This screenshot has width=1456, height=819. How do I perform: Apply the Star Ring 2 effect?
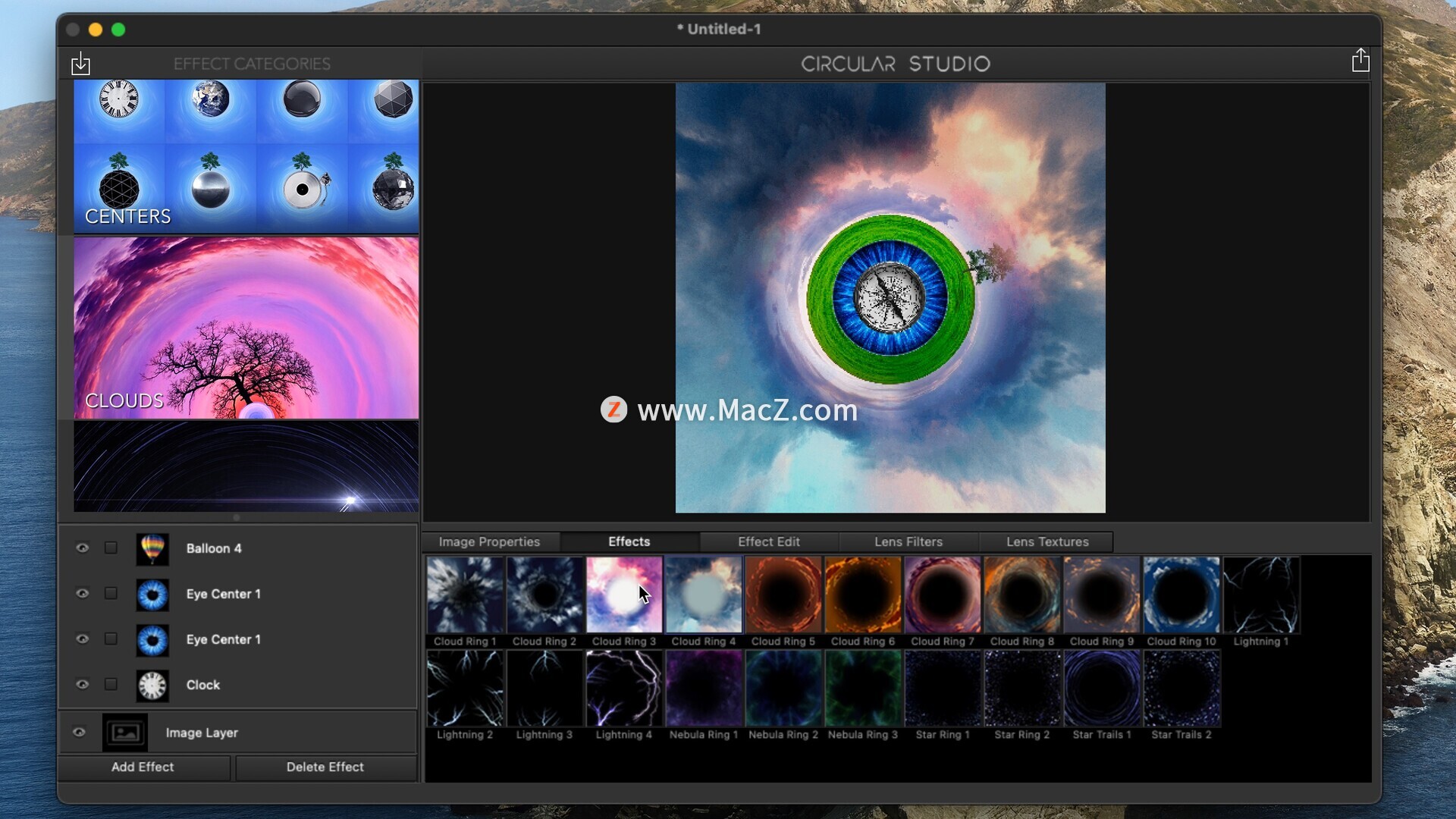[x=1022, y=689]
